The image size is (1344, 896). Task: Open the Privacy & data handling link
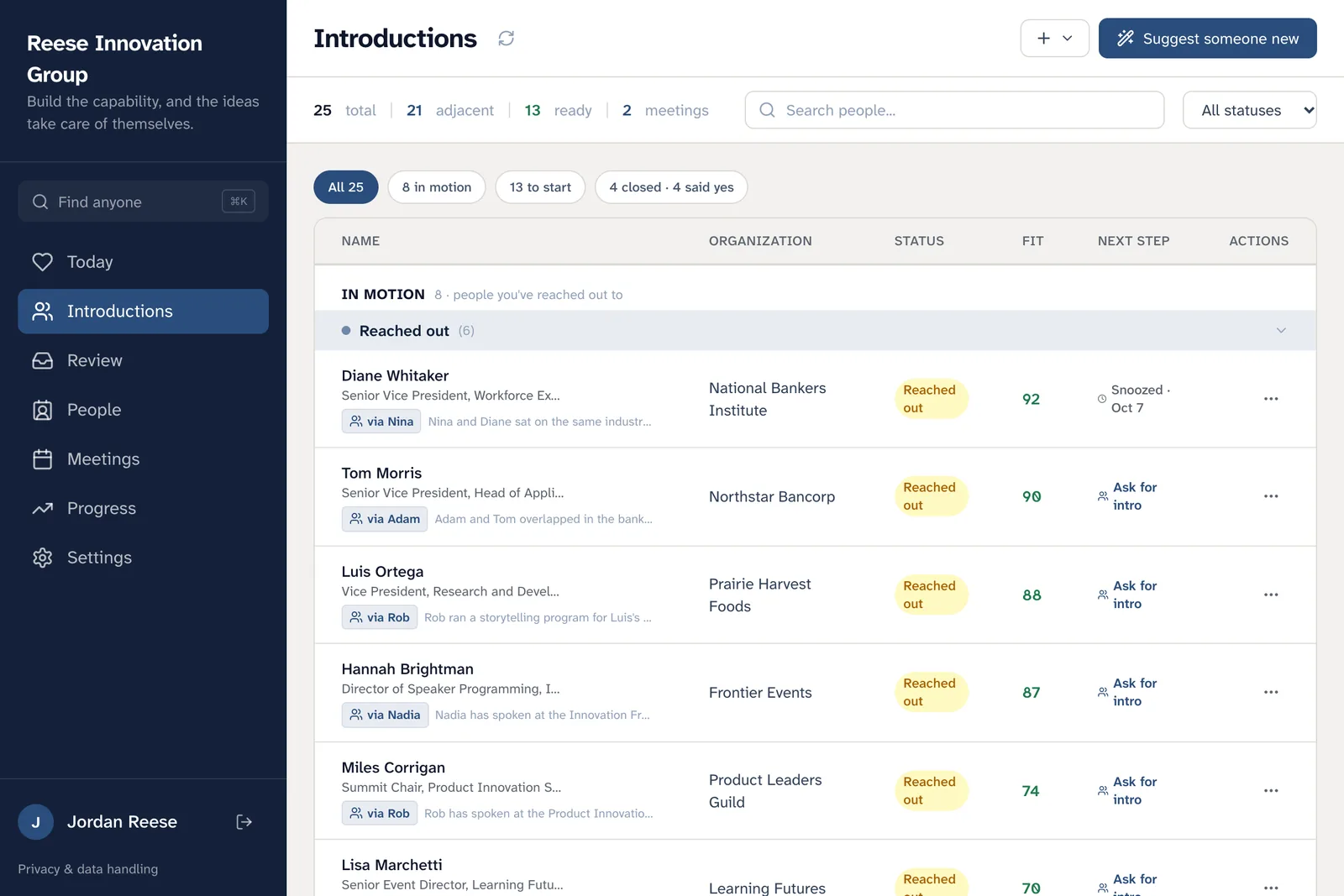point(88,869)
